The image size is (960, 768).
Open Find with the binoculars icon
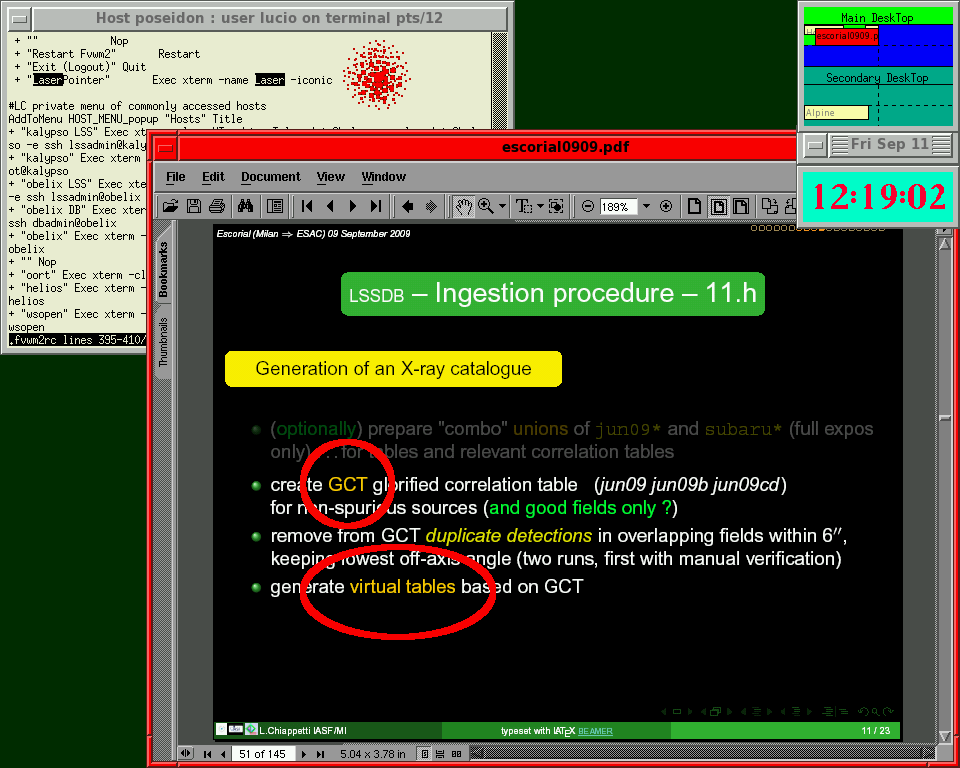pos(246,206)
